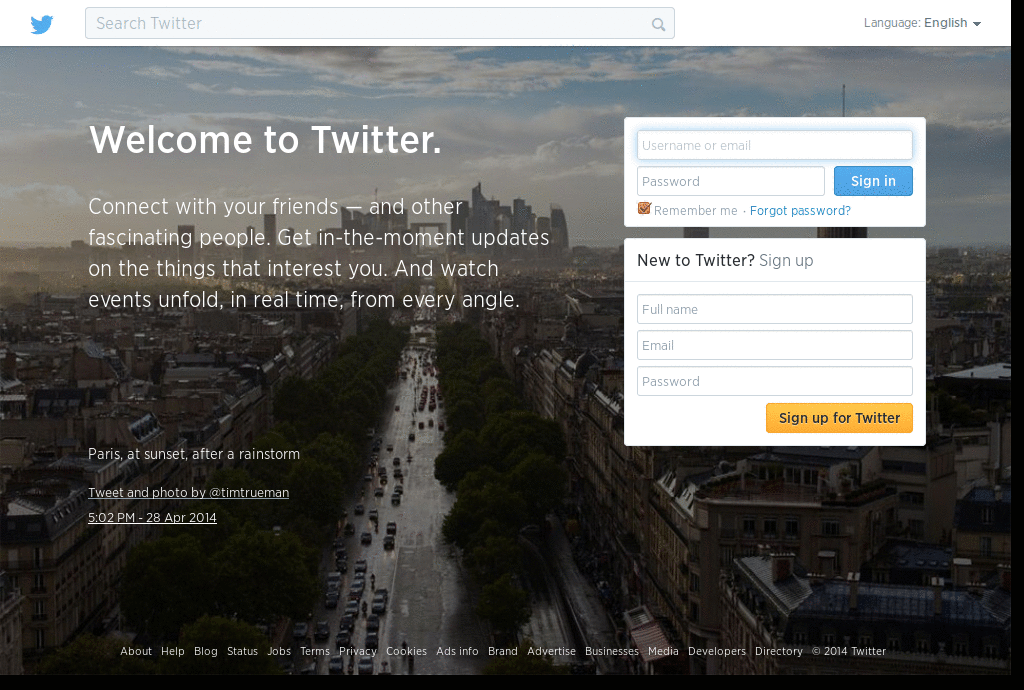Click the Twitter bird logo
This screenshot has height=690, width=1024.
click(x=42, y=24)
